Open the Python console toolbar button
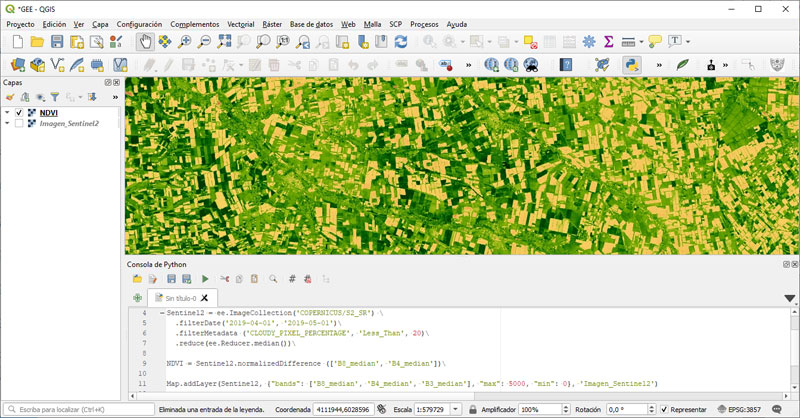 pos(632,65)
